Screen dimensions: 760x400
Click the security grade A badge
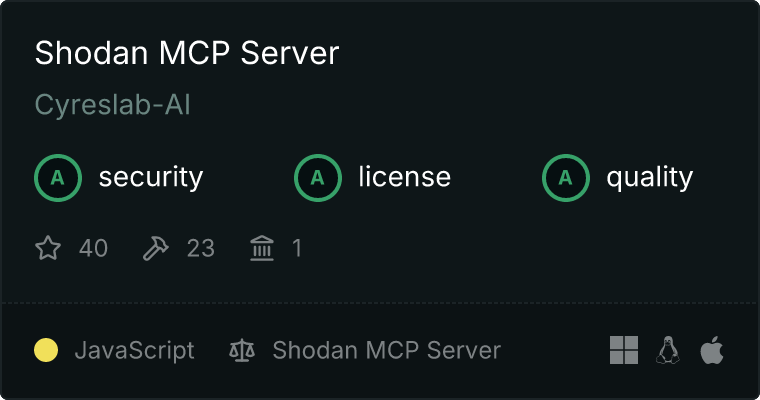click(58, 178)
